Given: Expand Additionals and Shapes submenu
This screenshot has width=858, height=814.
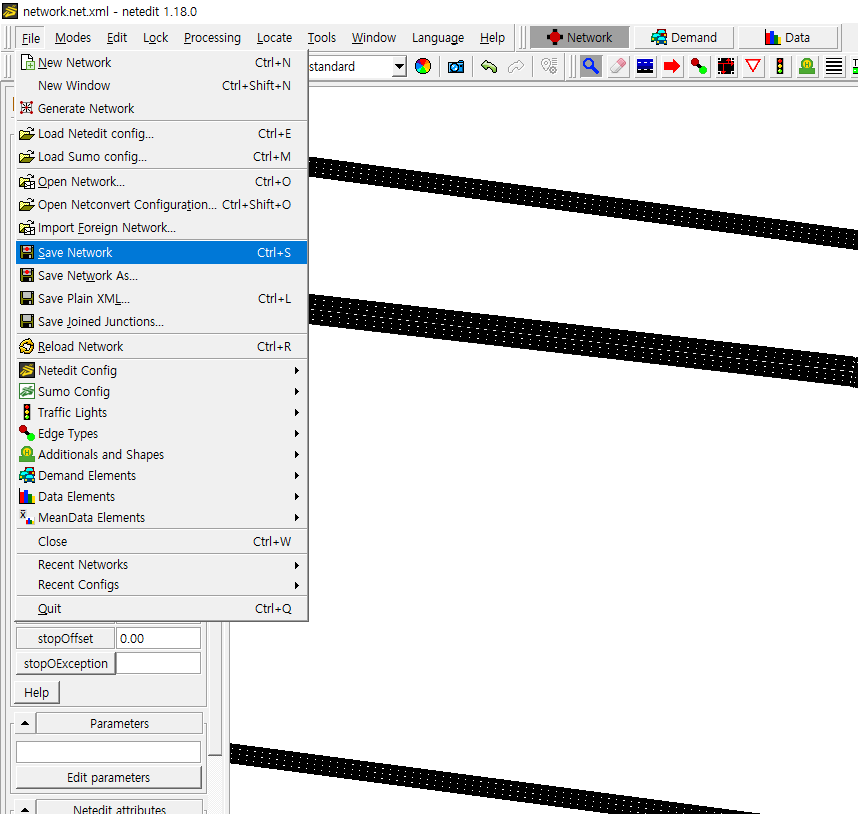Looking at the screenshot, I should (162, 455).
